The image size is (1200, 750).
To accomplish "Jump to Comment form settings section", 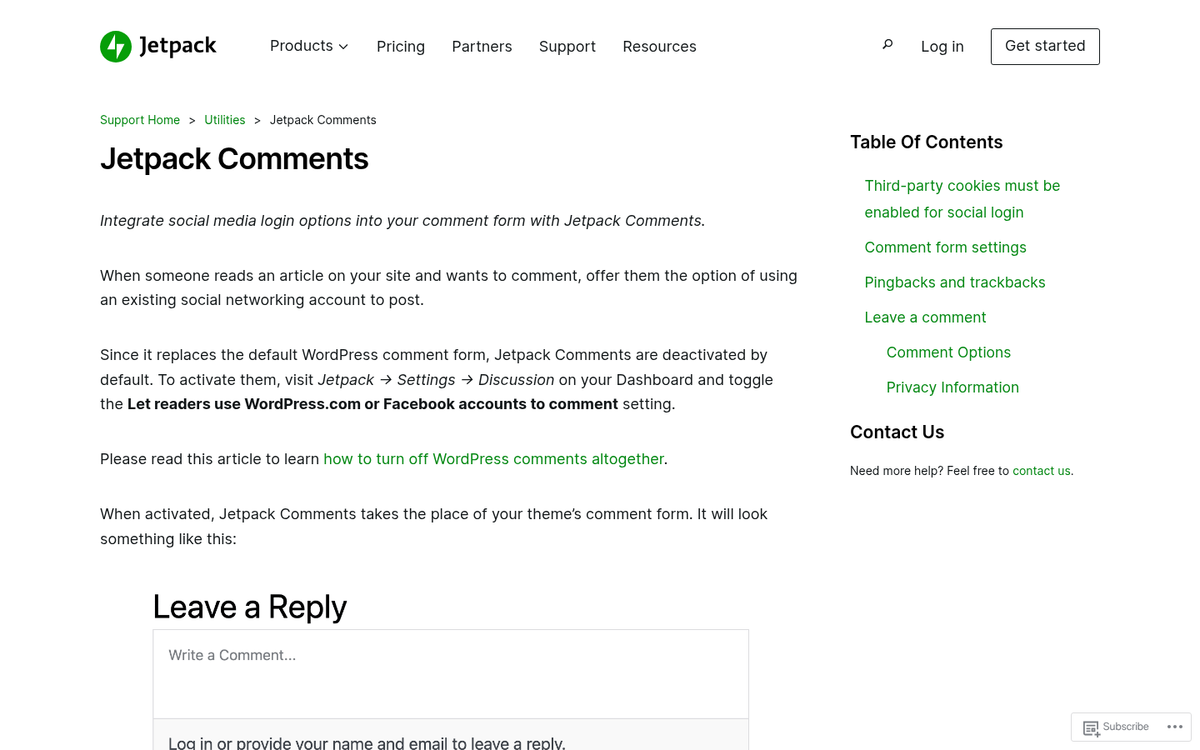I will 945,247.
